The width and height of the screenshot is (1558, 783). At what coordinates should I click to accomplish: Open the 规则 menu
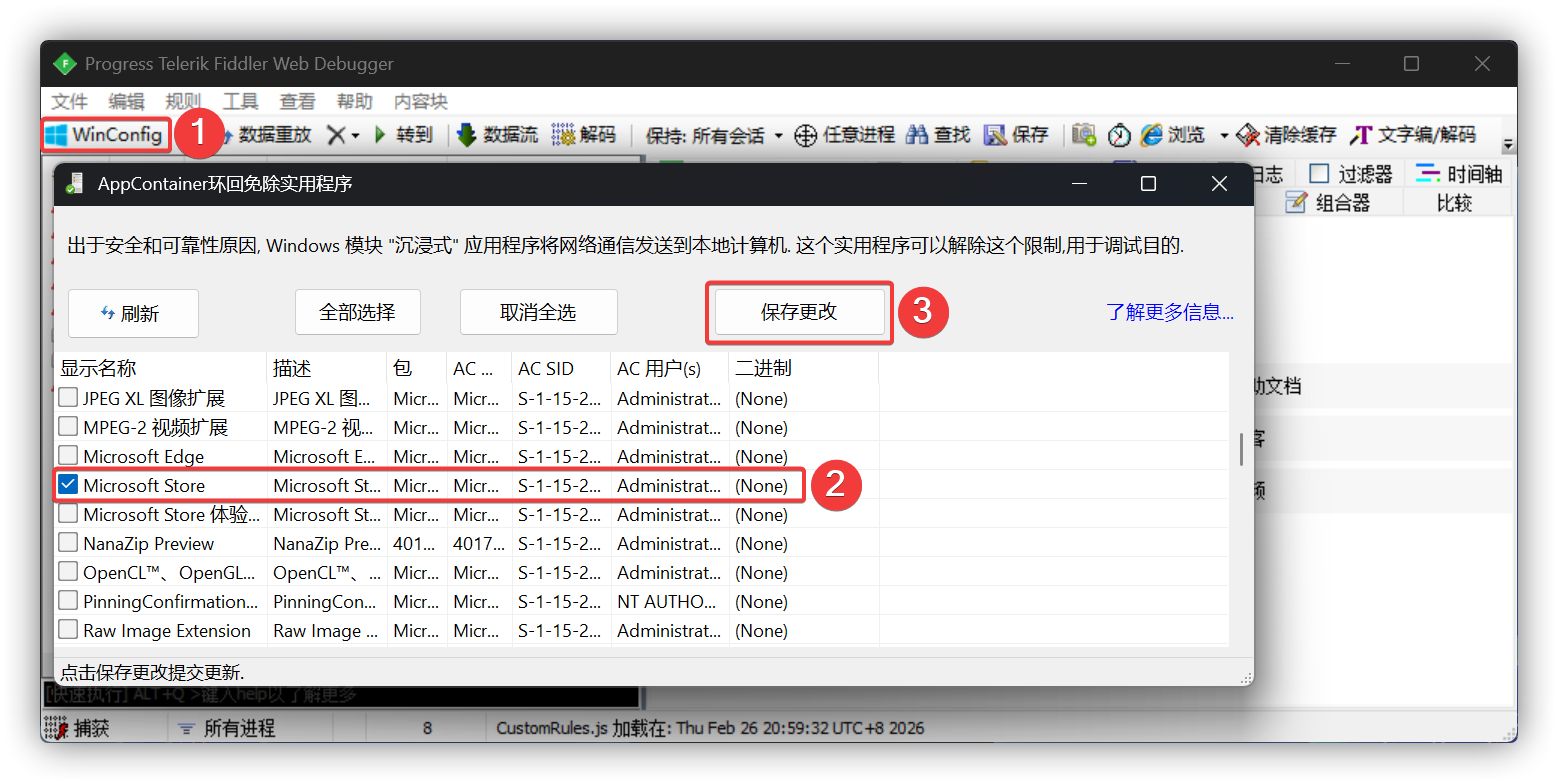pyautogui.click(x=183, y=102)
